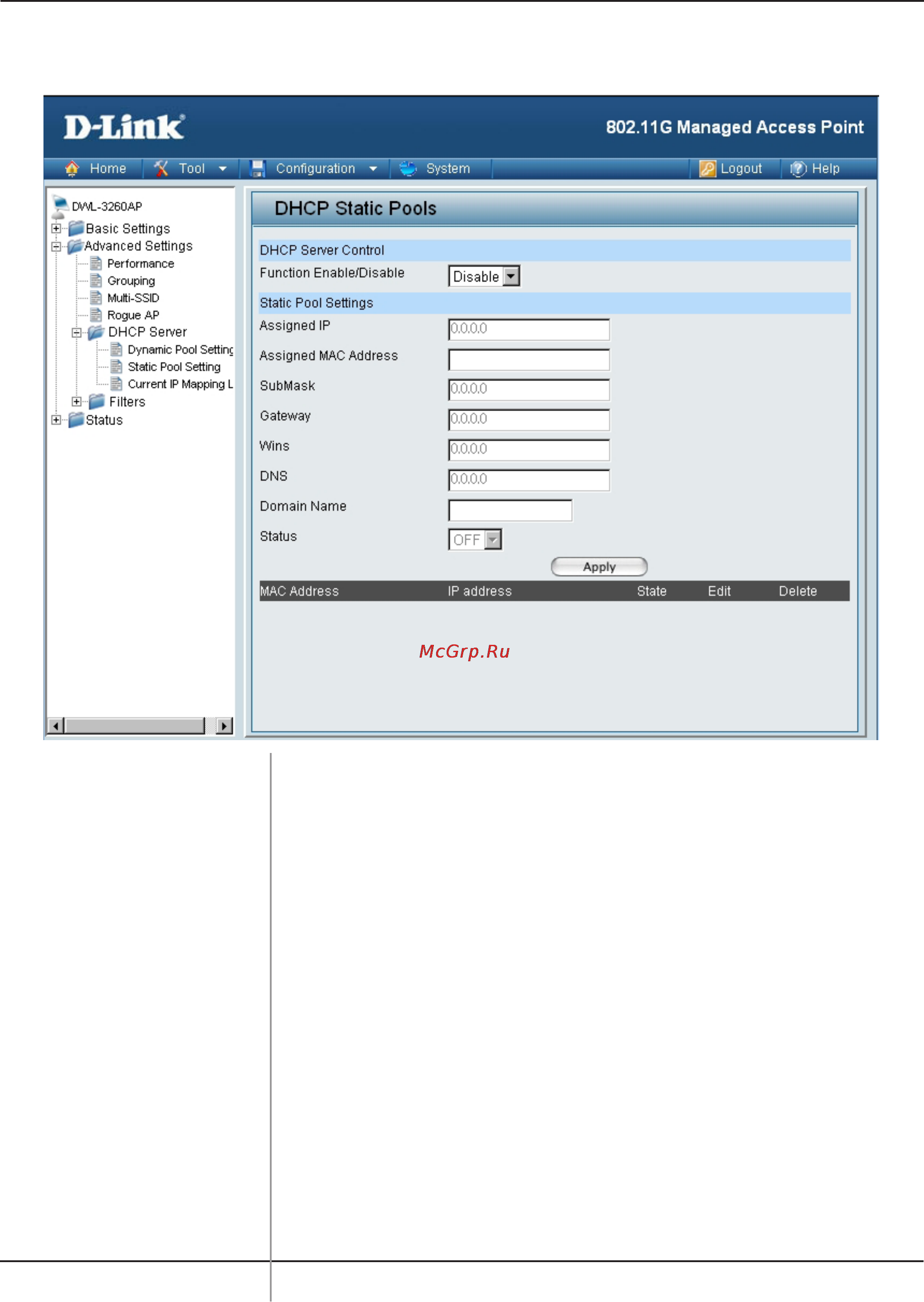The height and width of the screenshot is (1302, 924).
Task: Click the Grouping page icon
Action: pos(96,280)
